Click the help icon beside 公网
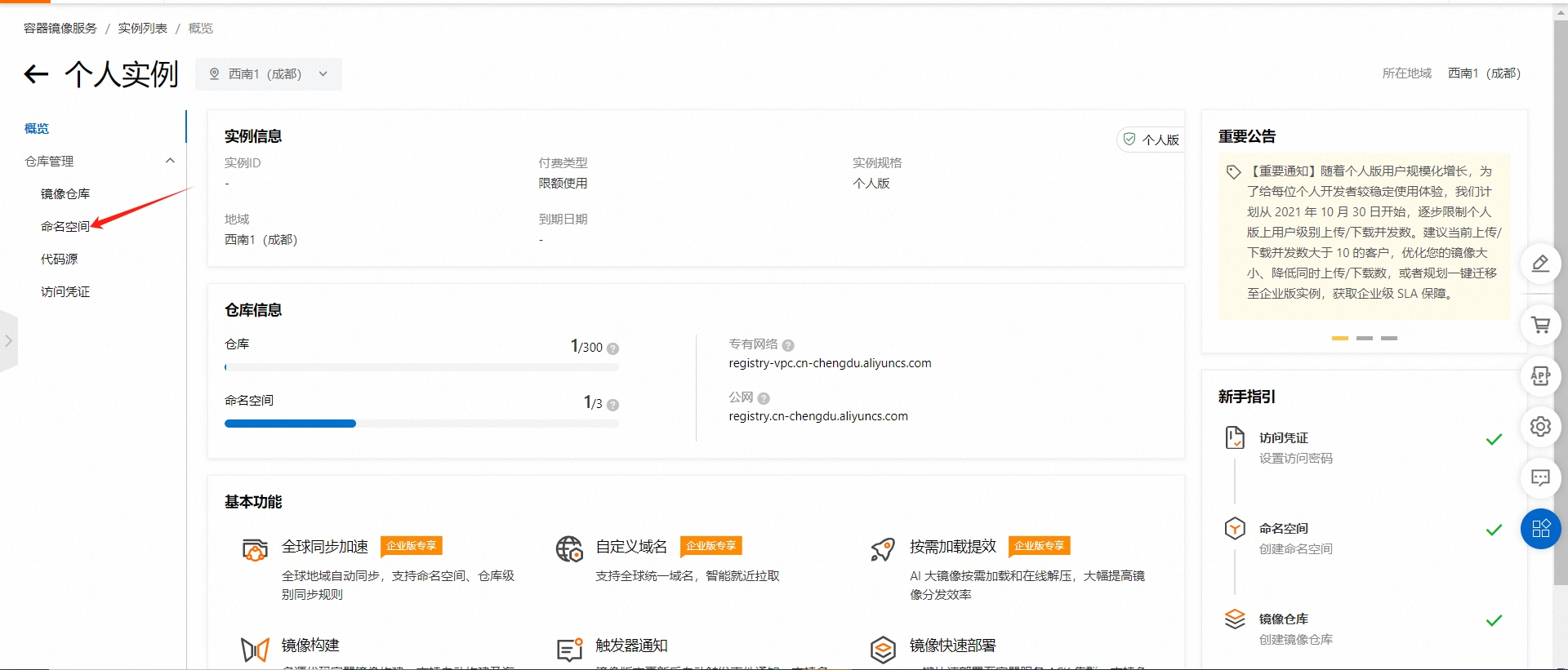 pyautogui.click(x=764, y=398)
